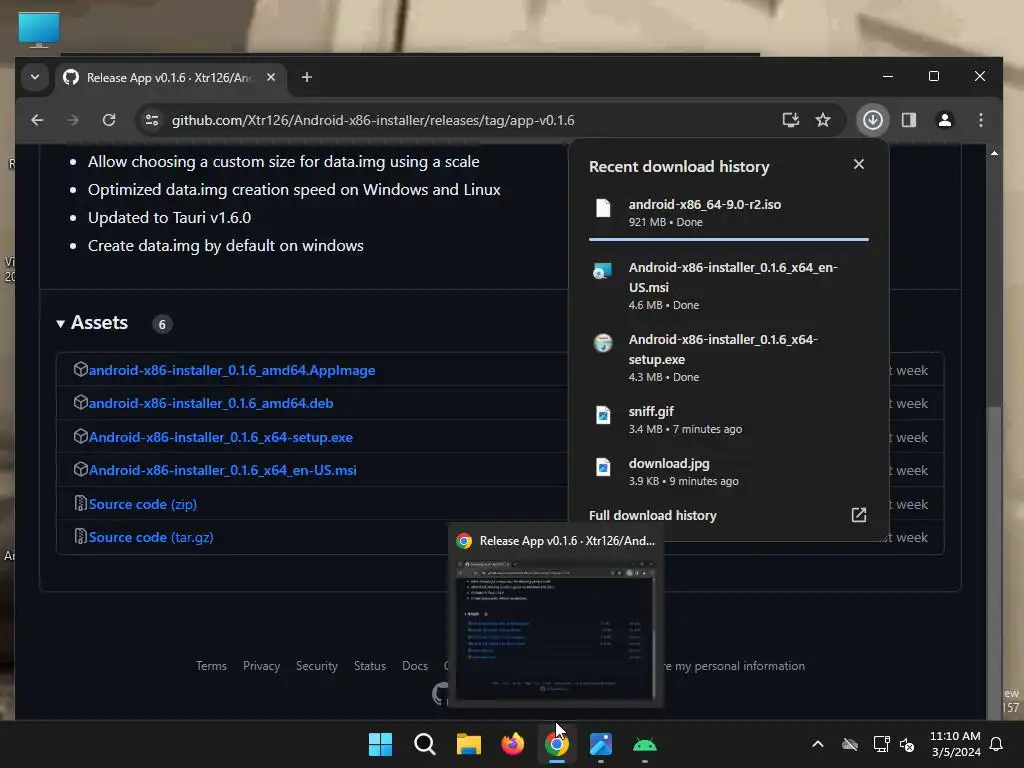The image size is (1024, 768).
Task: Click the download.jpg image file icon
Action: (x=603, y=467)
